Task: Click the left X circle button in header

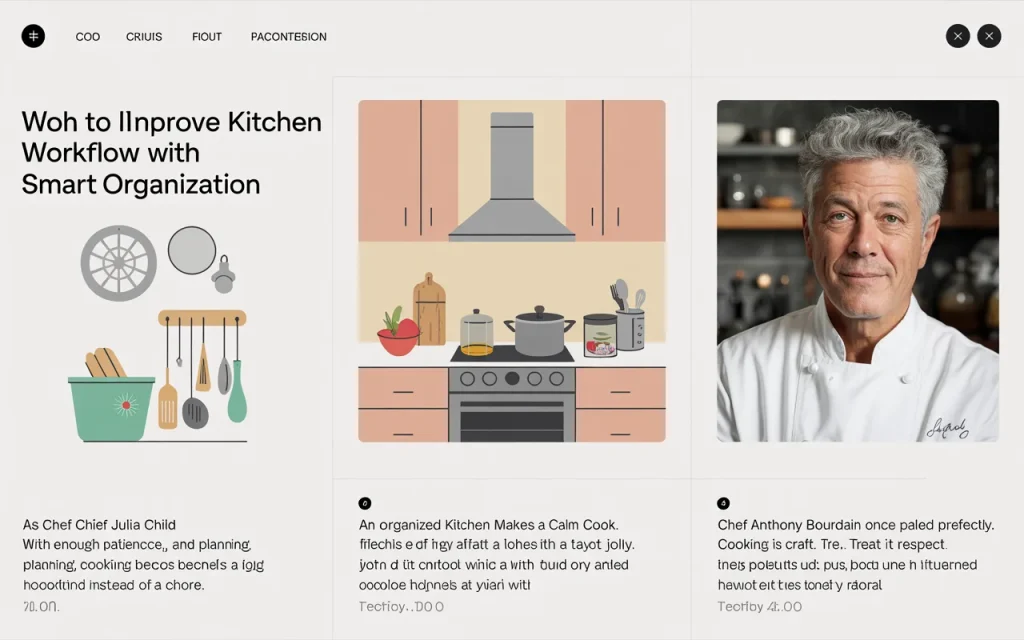Action: (958, 37)
